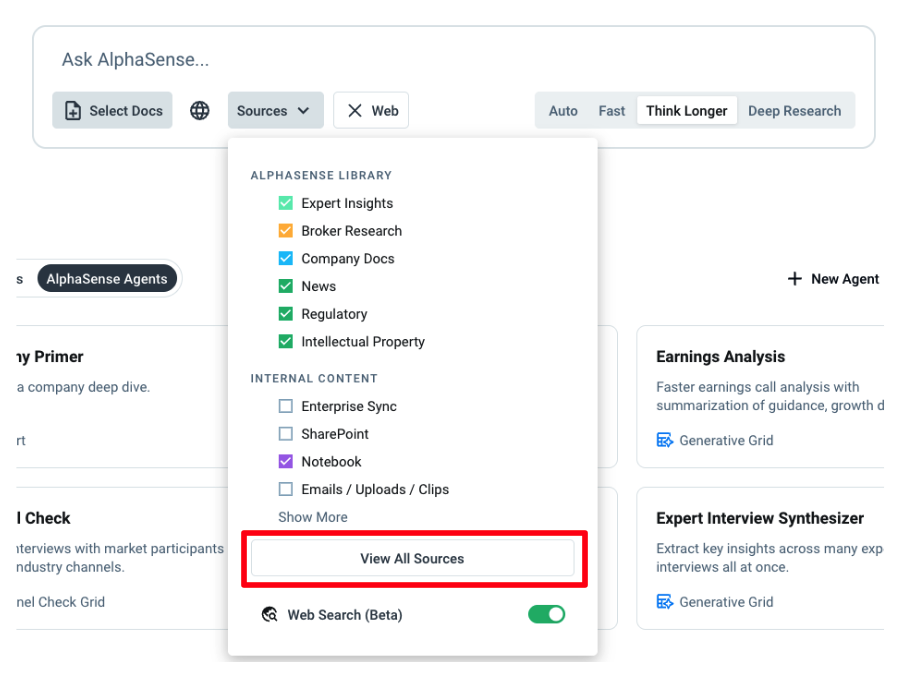Expand the list with Show More

[313, 517]
